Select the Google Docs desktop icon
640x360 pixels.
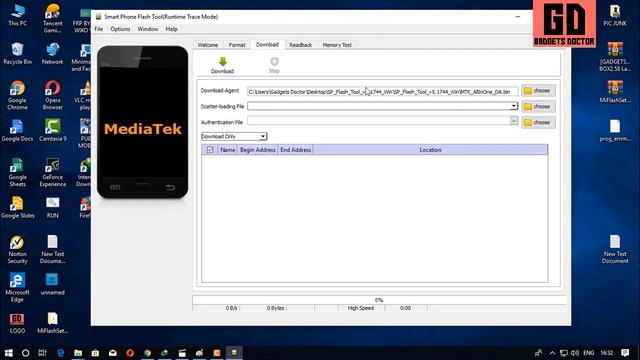click(18, 131)
